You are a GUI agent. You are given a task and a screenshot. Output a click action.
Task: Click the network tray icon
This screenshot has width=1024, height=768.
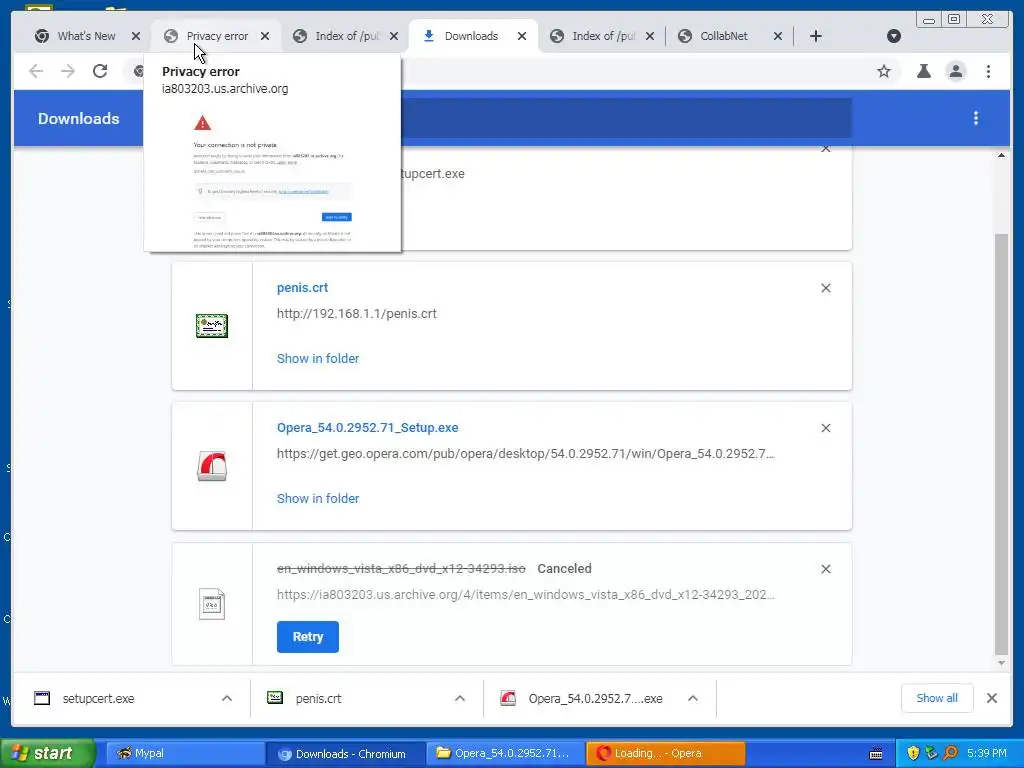click(931, 753)
